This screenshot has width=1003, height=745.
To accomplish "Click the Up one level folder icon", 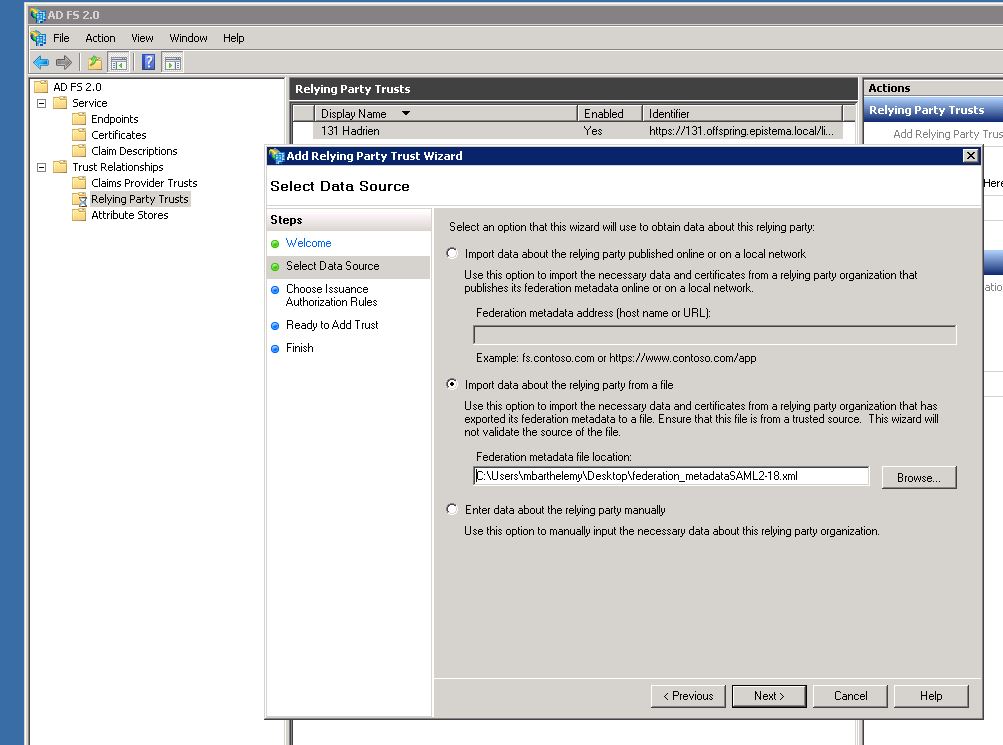I will coord(95,62).
